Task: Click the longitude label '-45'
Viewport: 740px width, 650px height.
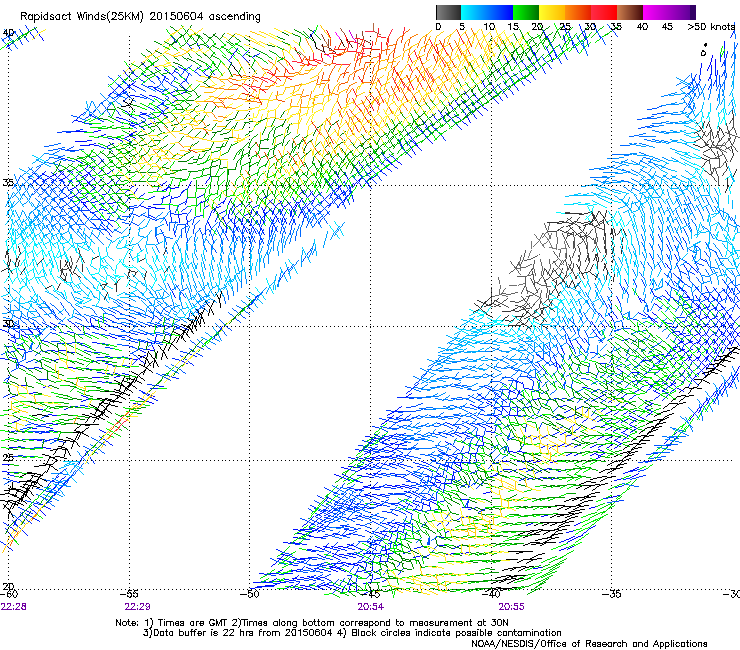Action: pyautogui.click(x=370, y=594)
